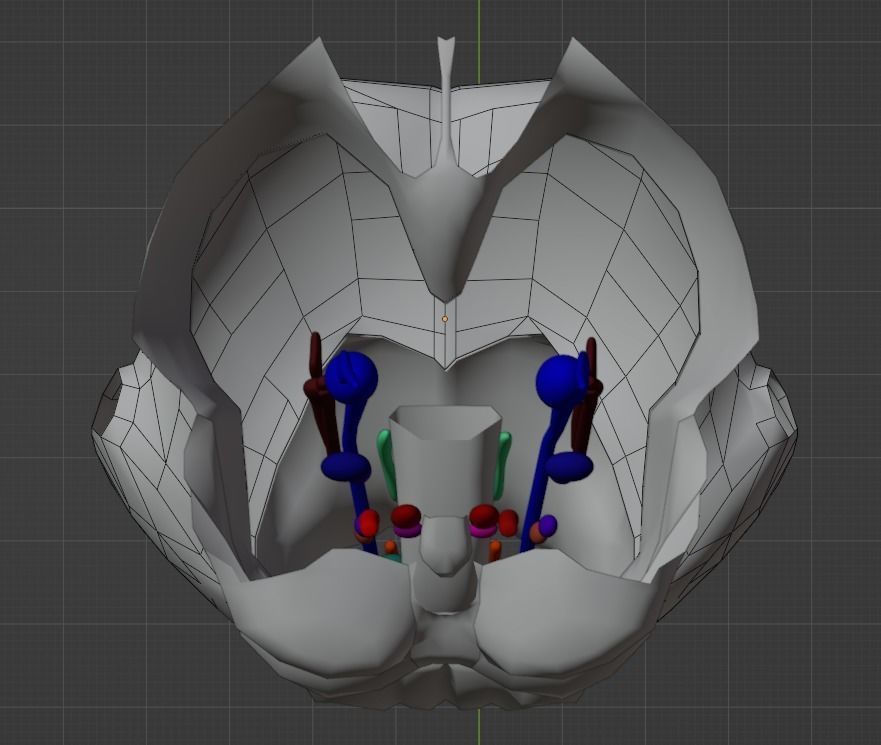This screenshot has height=745, width=881.
Task: Select the purple sphere on the right
Action: pos(547,525)
